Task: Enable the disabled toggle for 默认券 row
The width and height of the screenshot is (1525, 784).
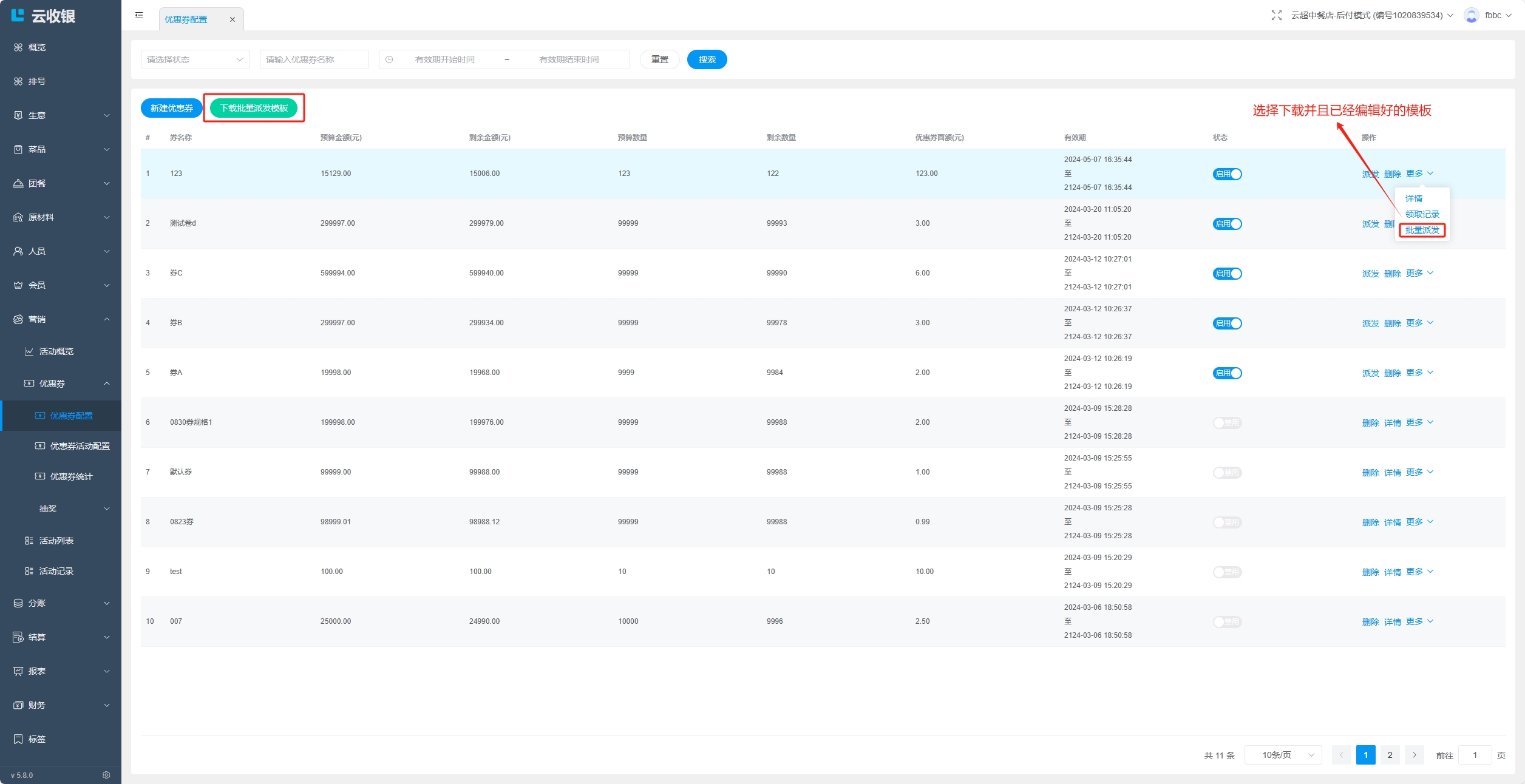Action: (x=1227, y=473)
